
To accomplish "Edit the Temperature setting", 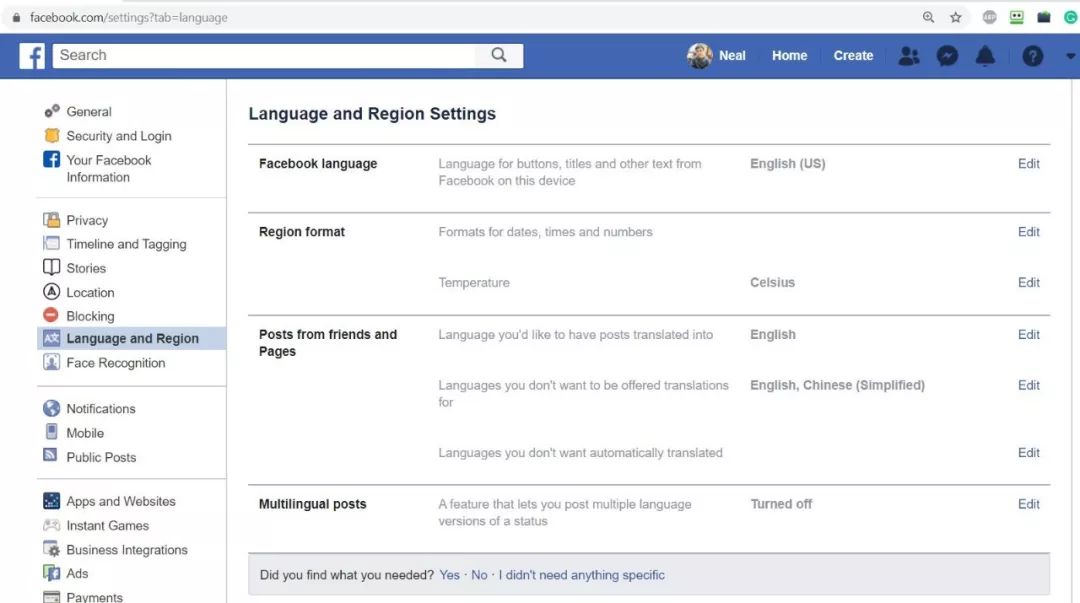I will click(x=1028, y=283).
